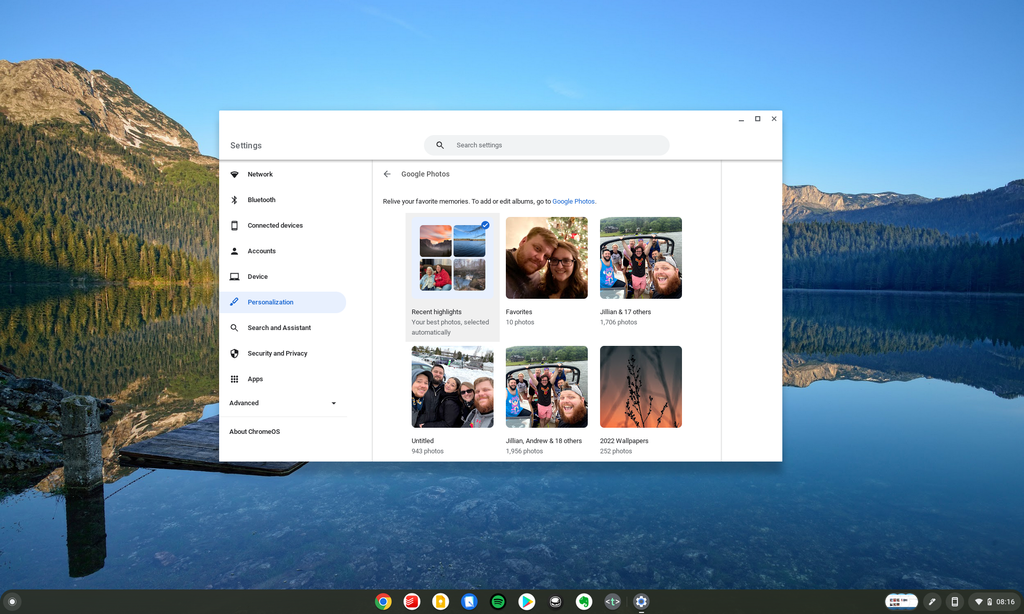Select the Apps grid icon
Image resolution: width=1024 pixels, height=614 pixels.
(x=234, y=379)
